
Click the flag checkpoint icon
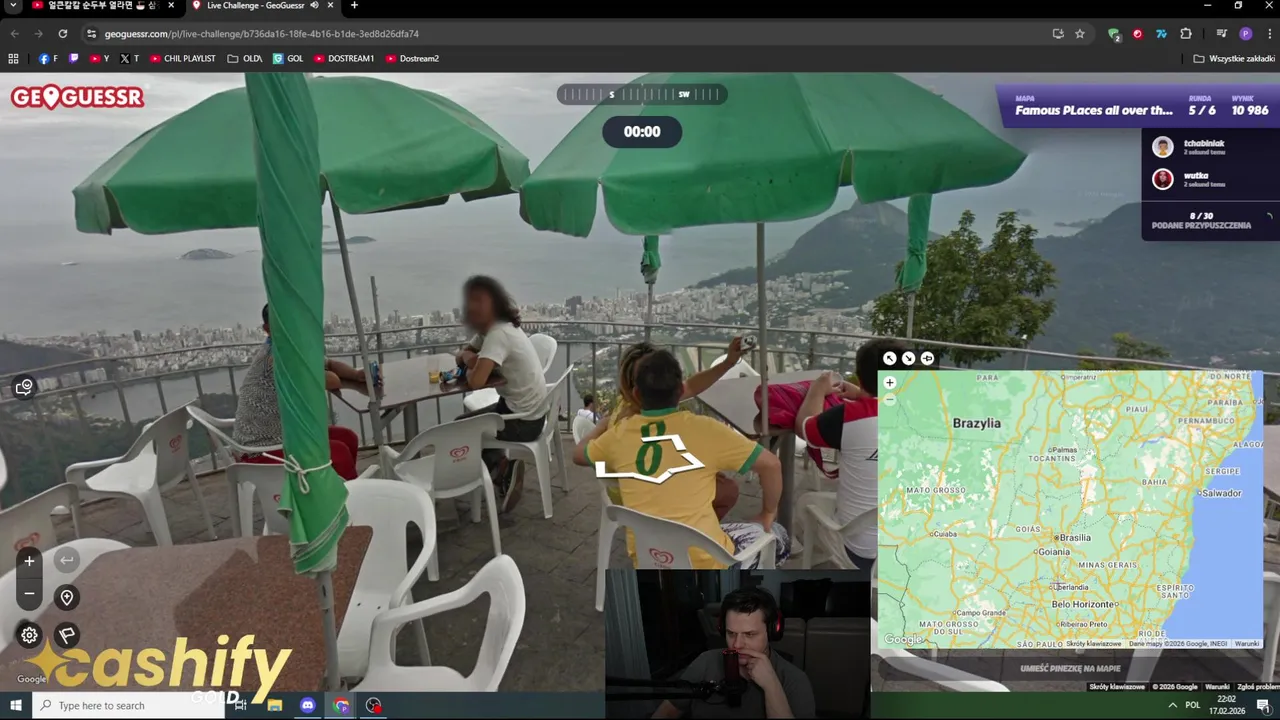(67, 635)
